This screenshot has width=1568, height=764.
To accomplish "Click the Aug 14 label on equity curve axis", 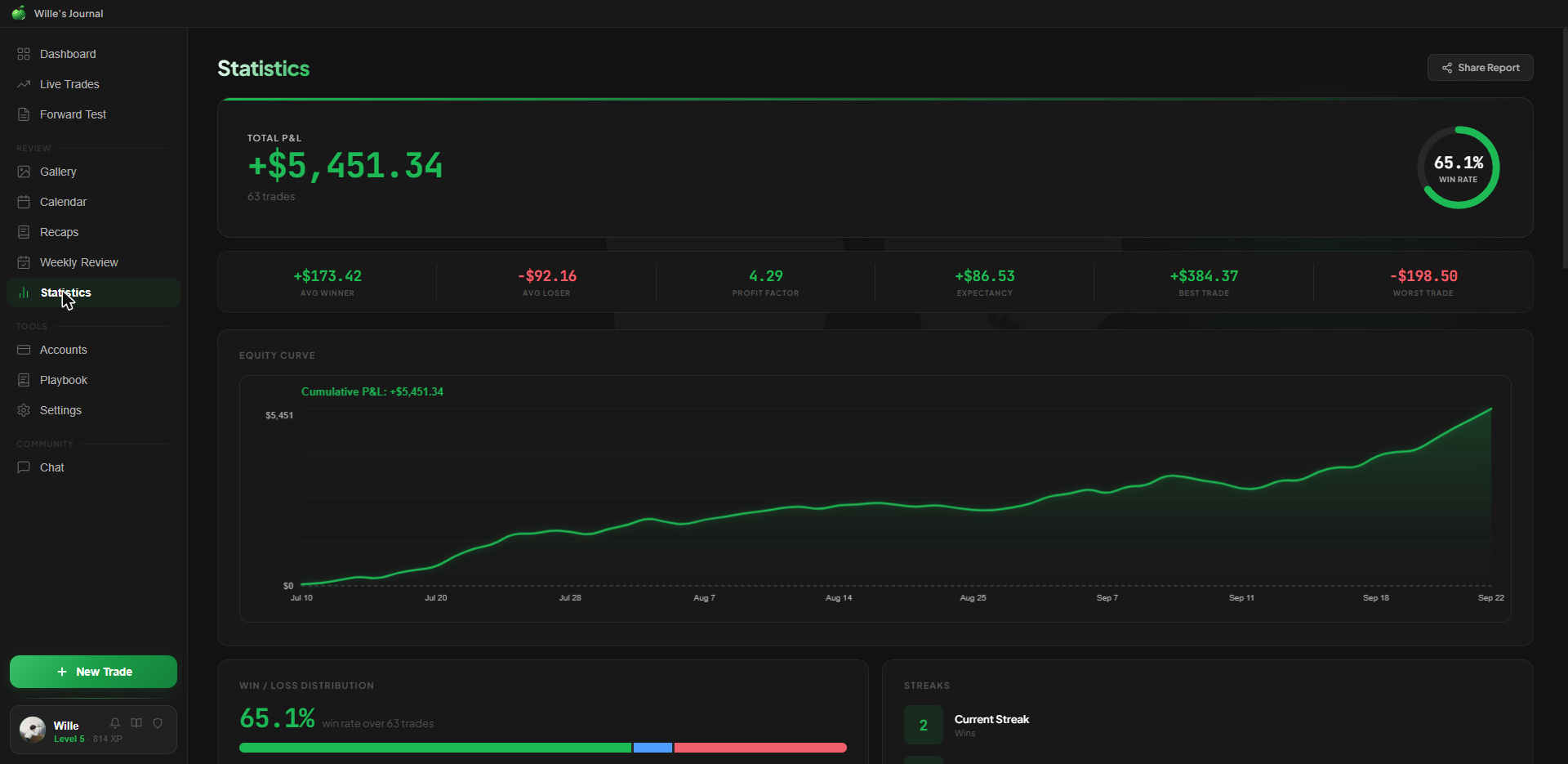I will pos(839,598).
